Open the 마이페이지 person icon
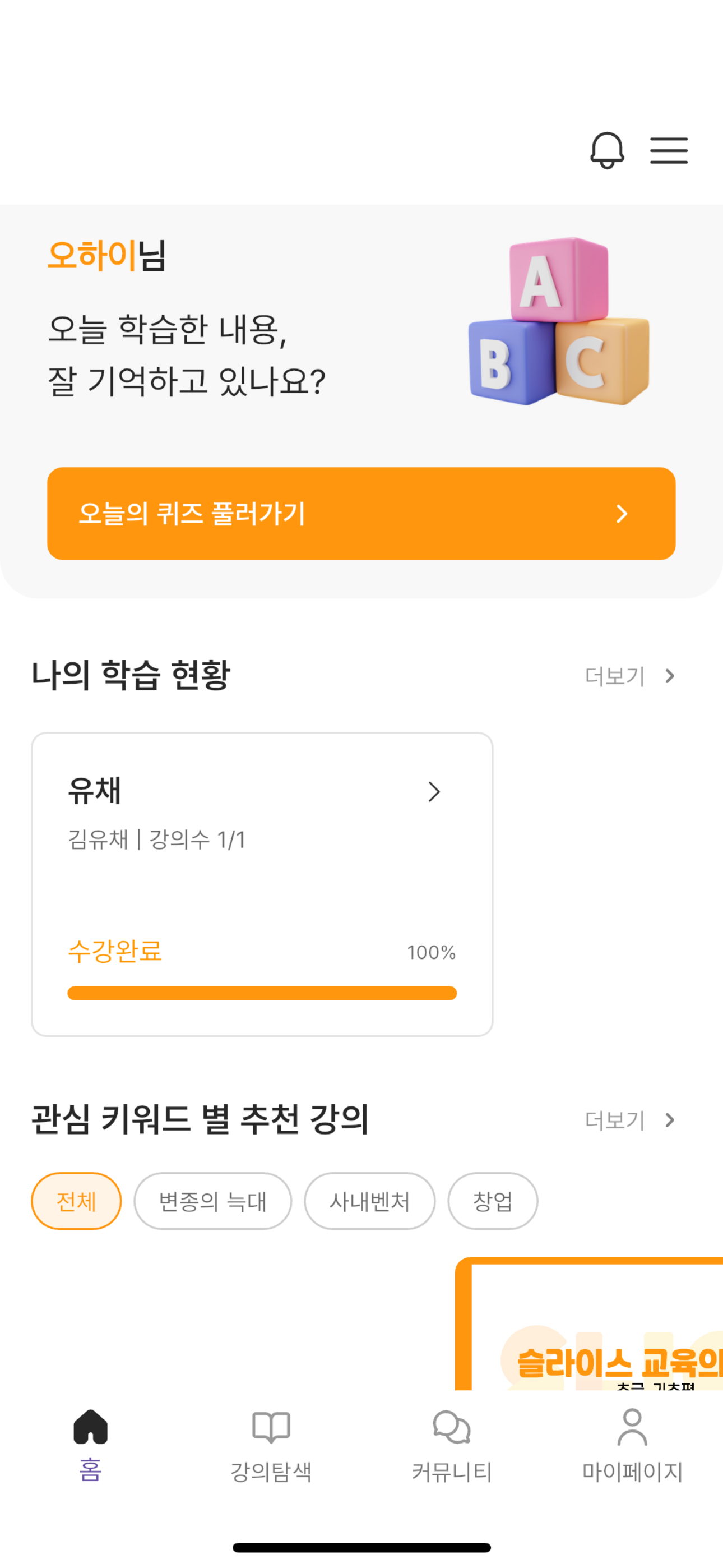This screenshot has width=723, height=1568. click(632, 1426)
